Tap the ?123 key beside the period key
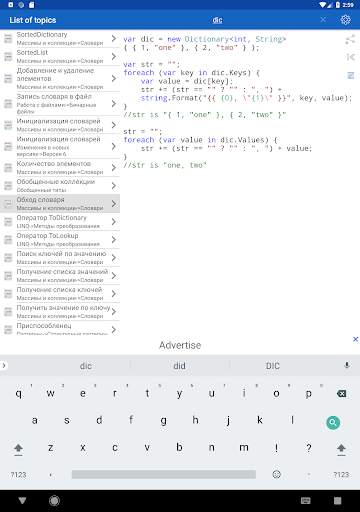The width and height of the screenshot is (360, 512). point(341,474)
